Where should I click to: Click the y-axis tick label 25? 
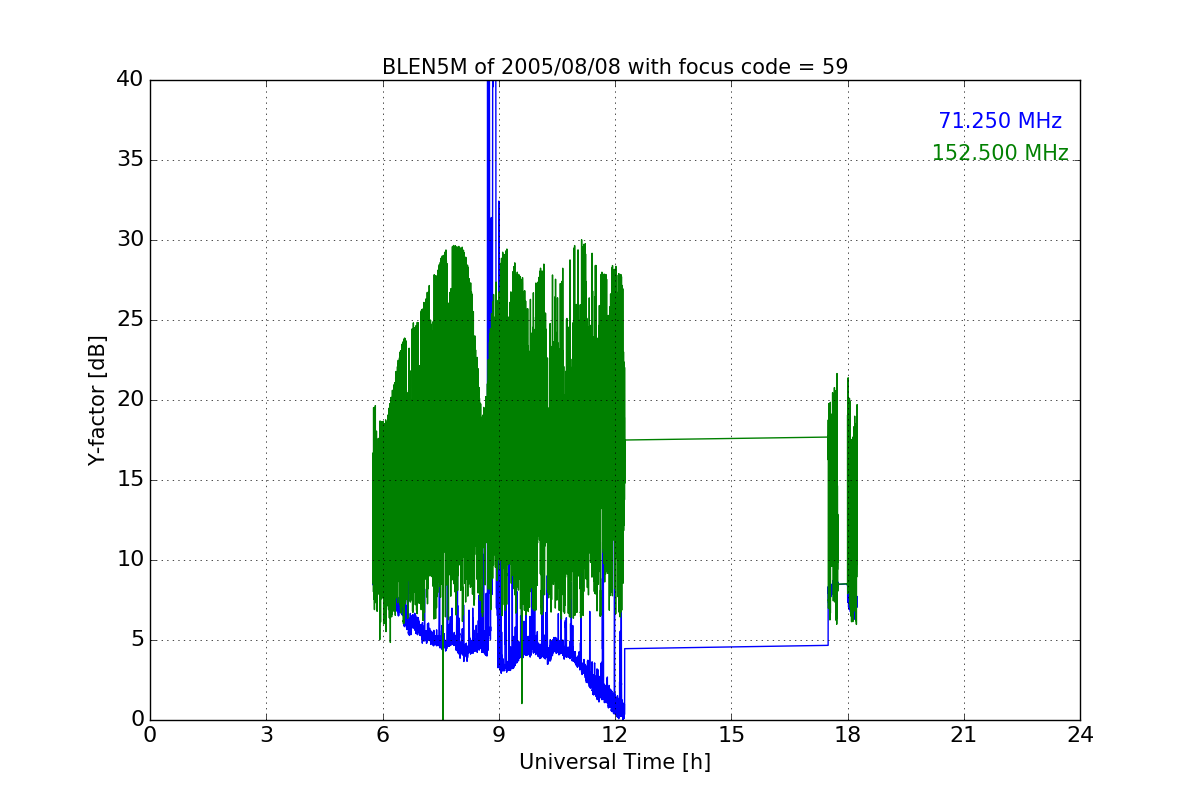(129, 320)
